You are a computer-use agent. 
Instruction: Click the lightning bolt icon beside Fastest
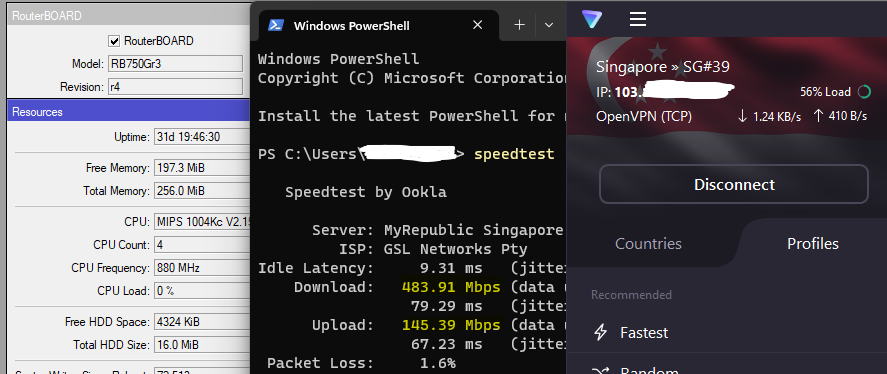point(600,333)
